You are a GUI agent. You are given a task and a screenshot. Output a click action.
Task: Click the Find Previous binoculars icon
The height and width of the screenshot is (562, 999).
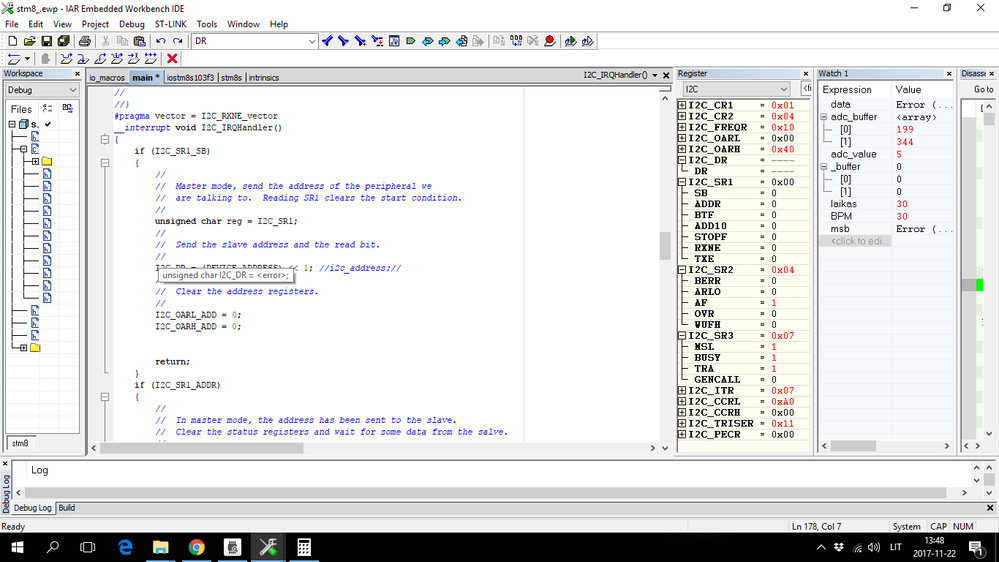point(327,41)
